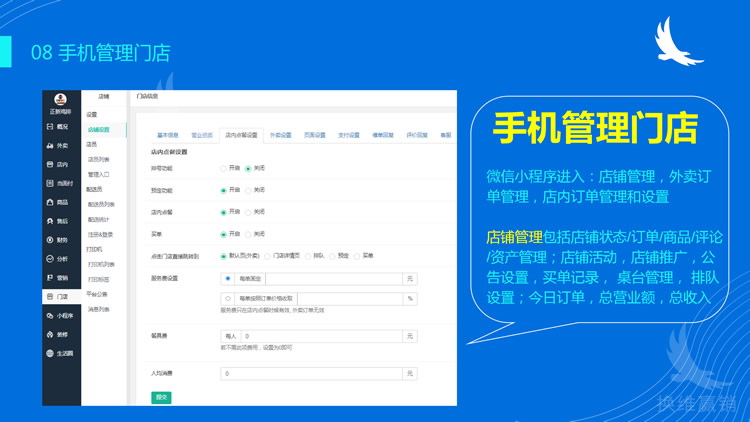Open 管理入口 in the submenu
Viewport: 750px width, 422px height.
(99, 175)
